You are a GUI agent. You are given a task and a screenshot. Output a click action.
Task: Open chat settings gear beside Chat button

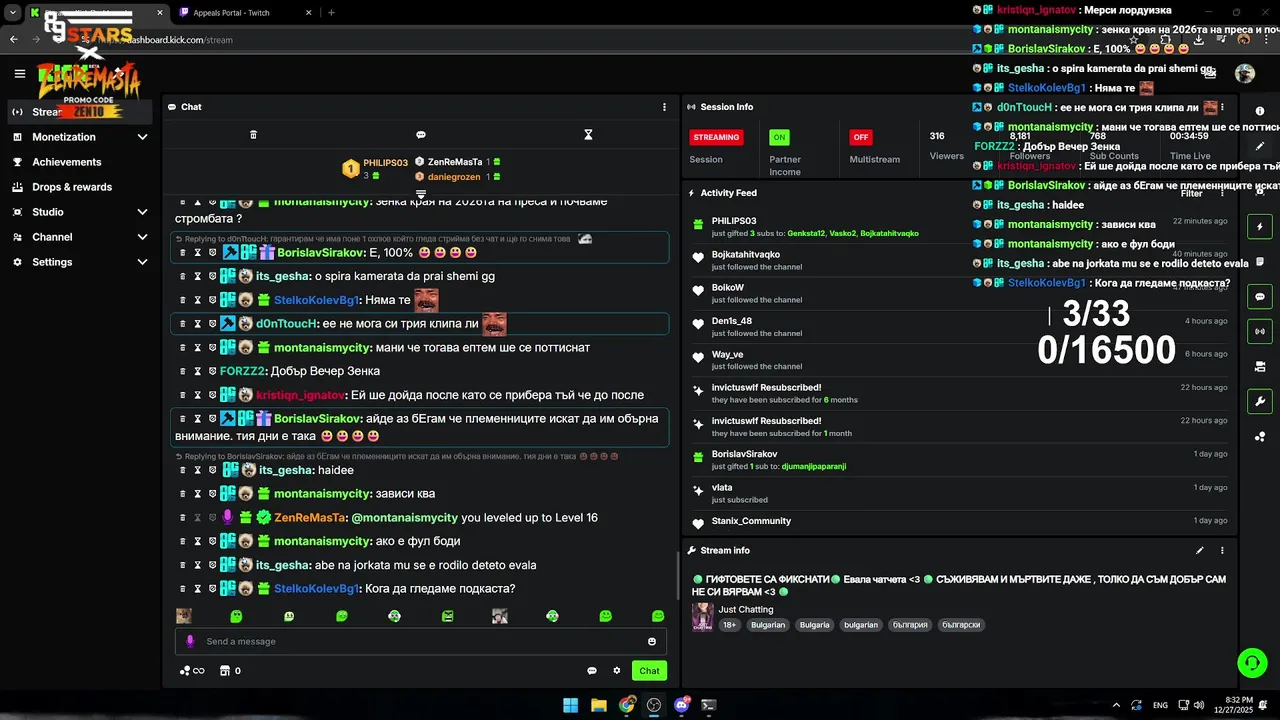[617, 671]
